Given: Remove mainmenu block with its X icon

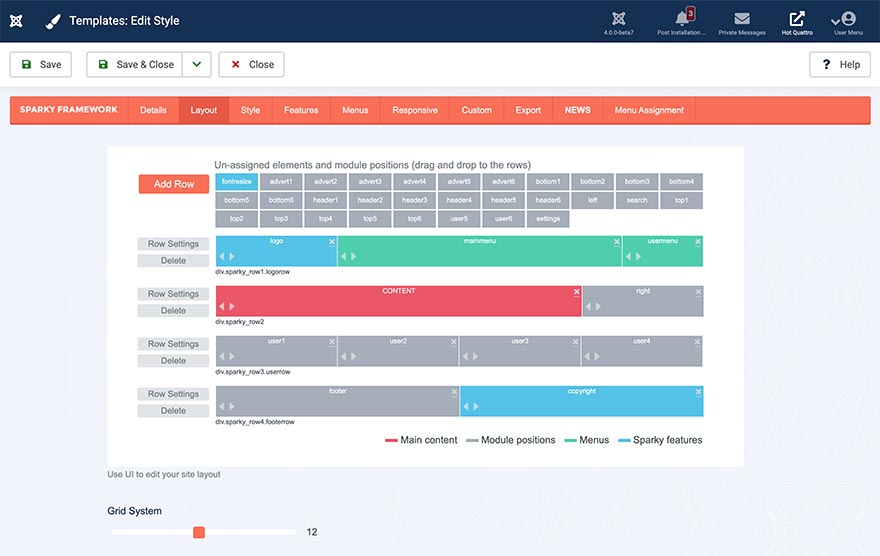Looking at the screenshot, I should [617, 242].
